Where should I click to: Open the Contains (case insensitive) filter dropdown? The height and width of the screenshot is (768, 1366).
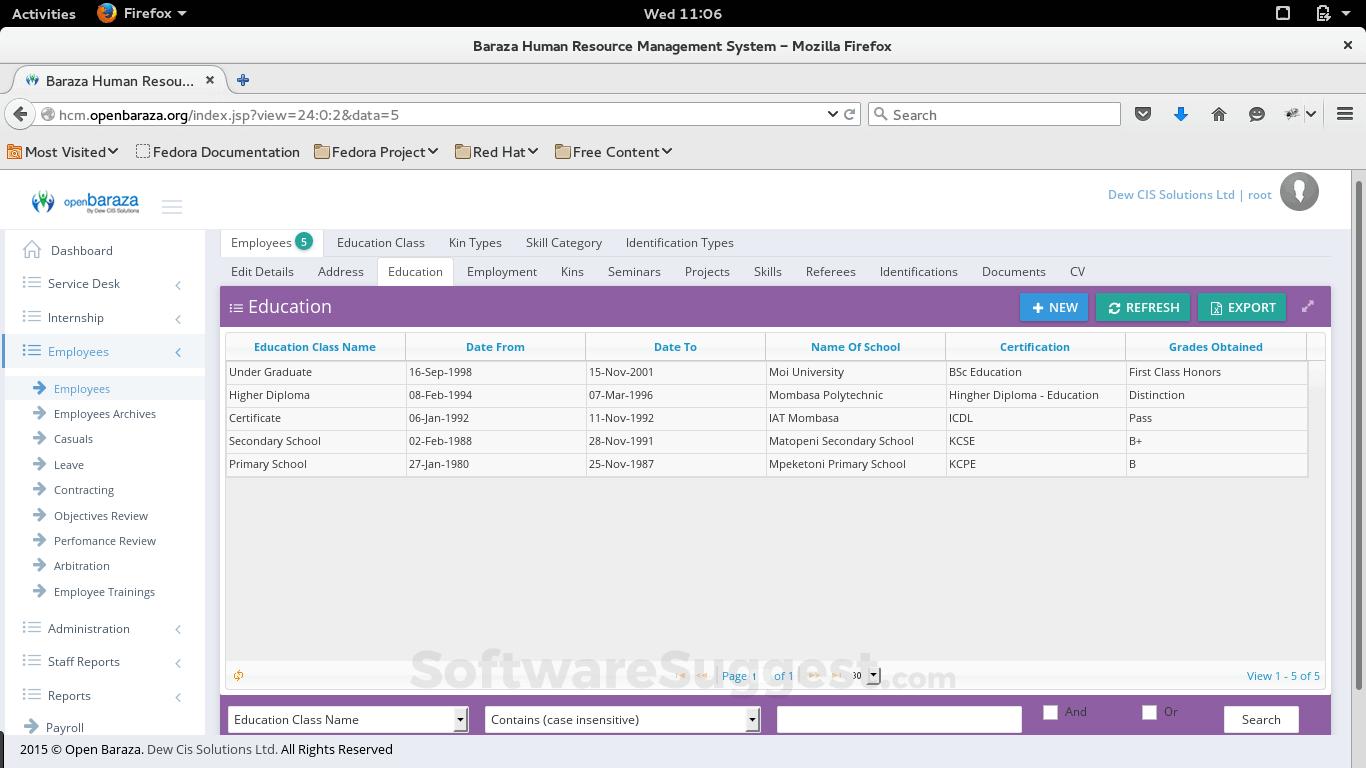pyautogui.click(x=622, y=719)
